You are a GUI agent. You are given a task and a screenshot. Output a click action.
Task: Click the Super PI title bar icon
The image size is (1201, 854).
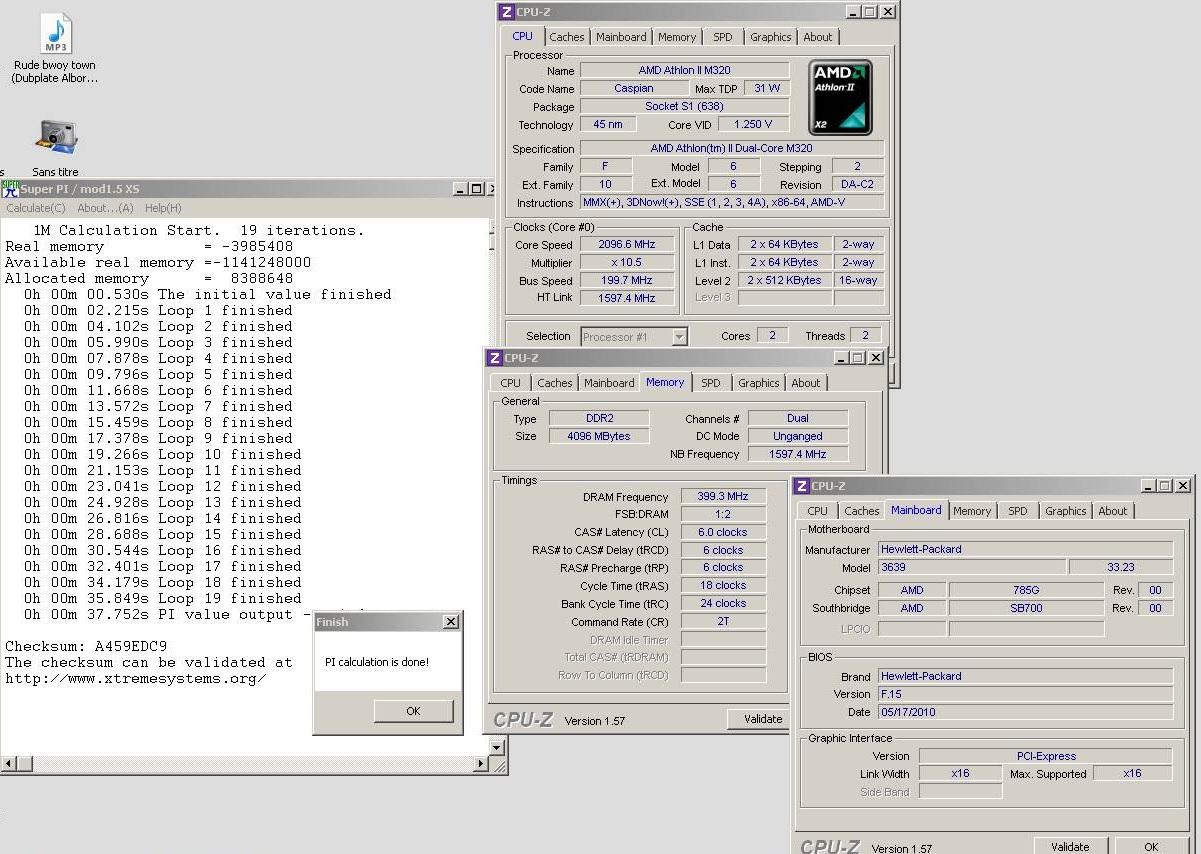10,188
